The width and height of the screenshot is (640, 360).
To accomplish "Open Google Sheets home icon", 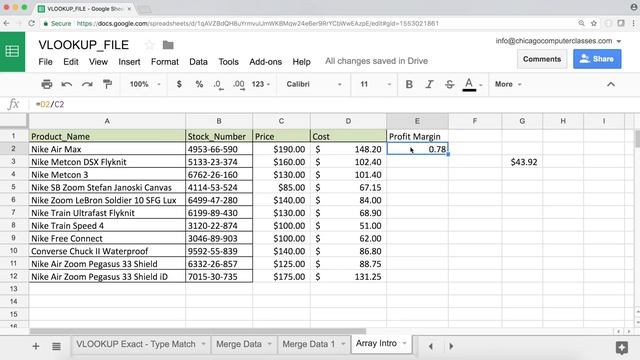I will click(12, 51).
